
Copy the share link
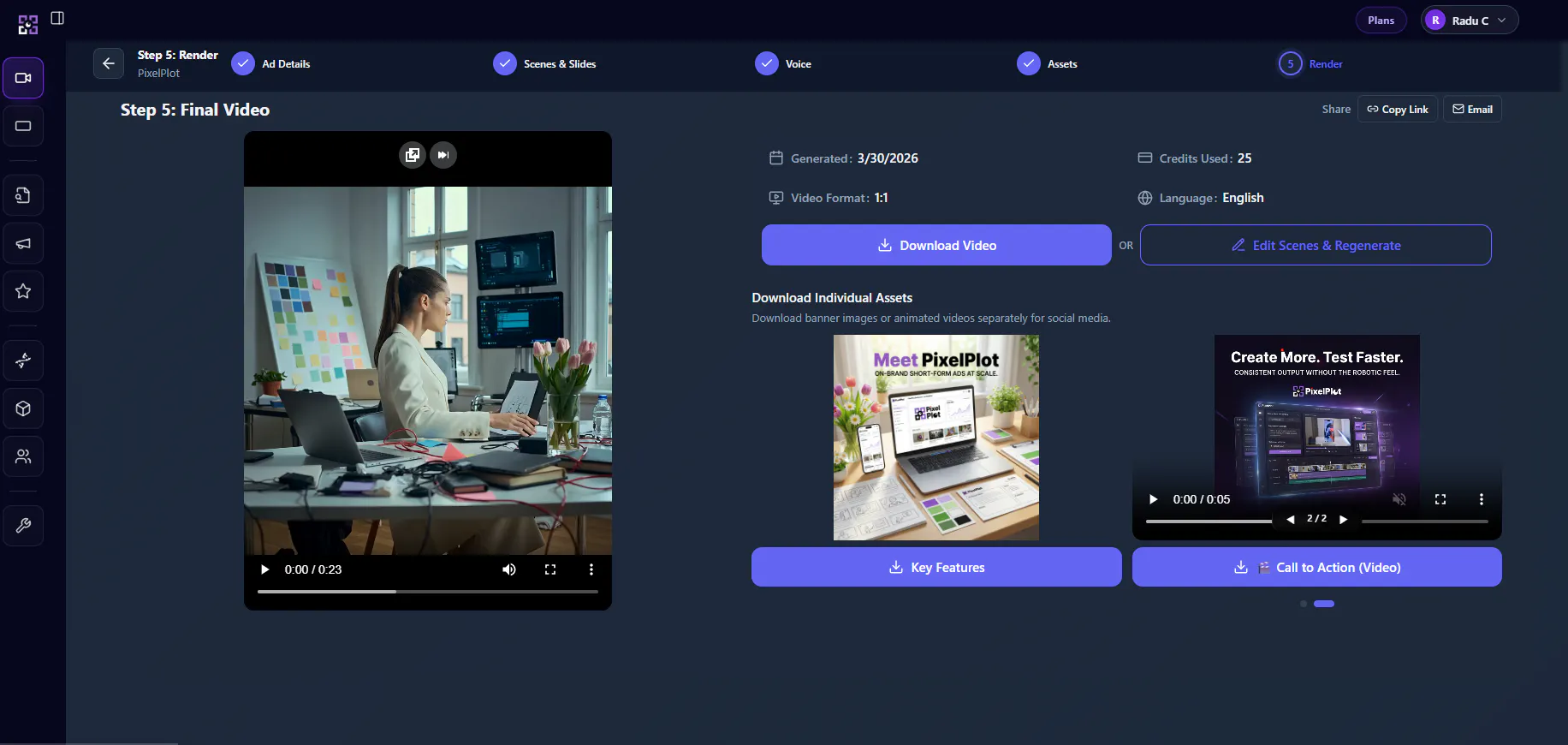1398,109
